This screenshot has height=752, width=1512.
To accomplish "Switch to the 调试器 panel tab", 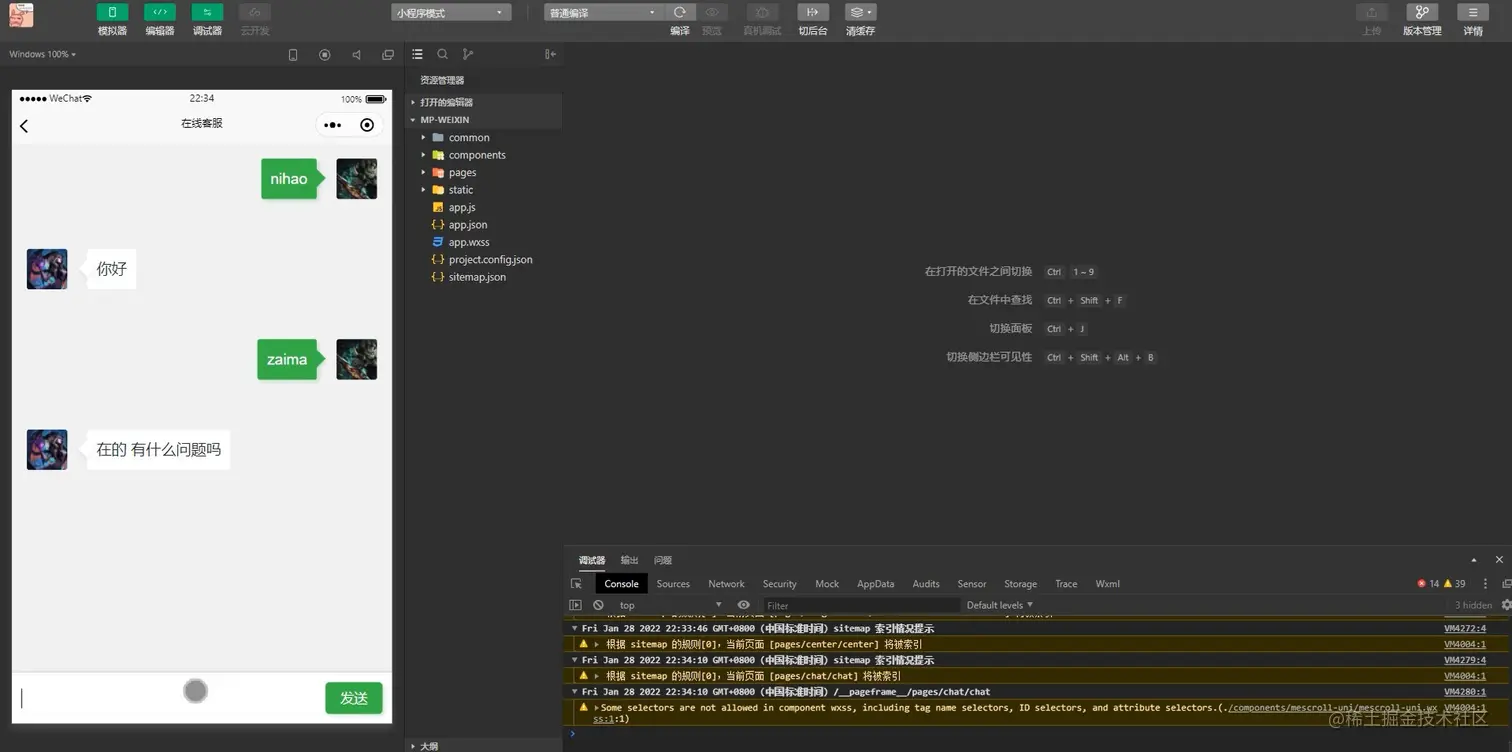I will click(592, 561).
